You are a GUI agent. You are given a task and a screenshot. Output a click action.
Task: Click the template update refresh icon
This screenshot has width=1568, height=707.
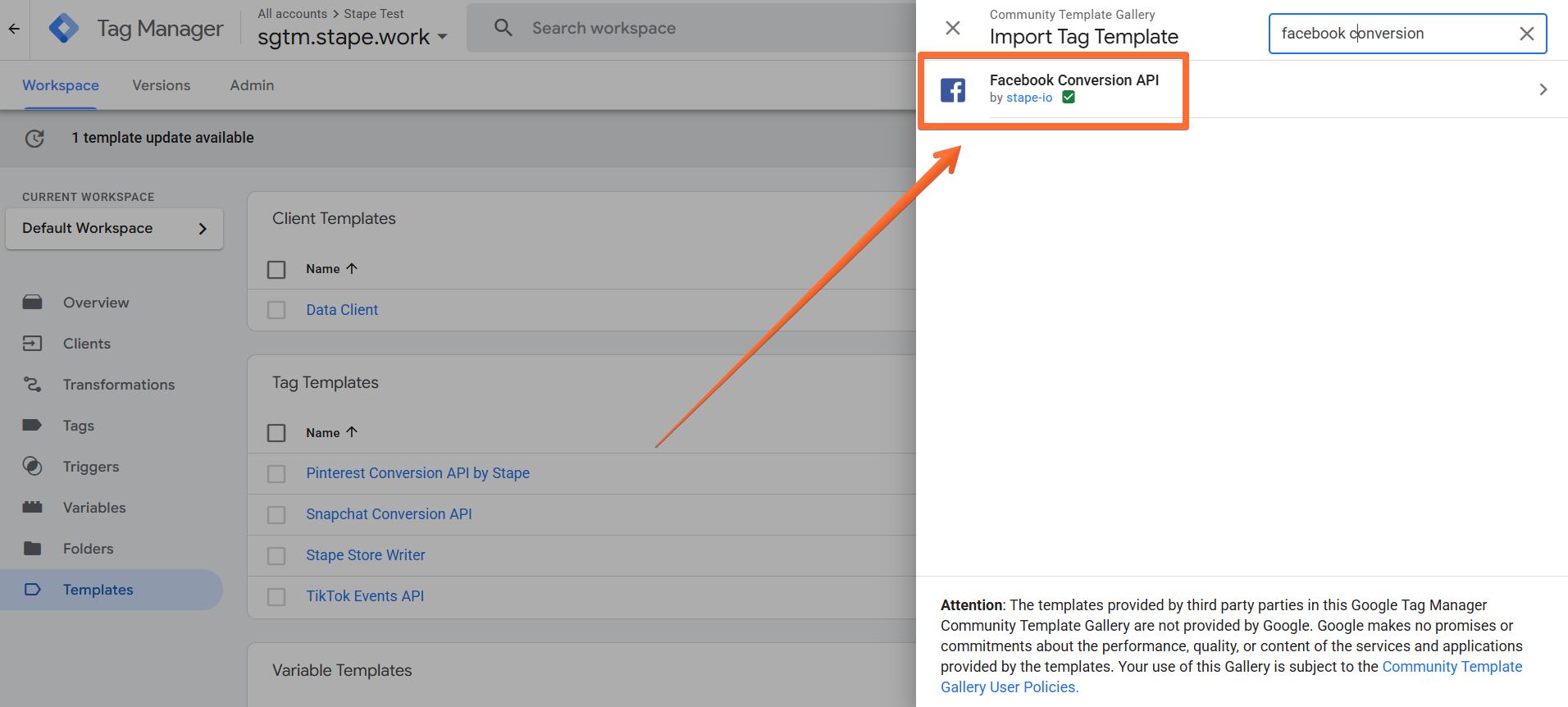[34, 139]
